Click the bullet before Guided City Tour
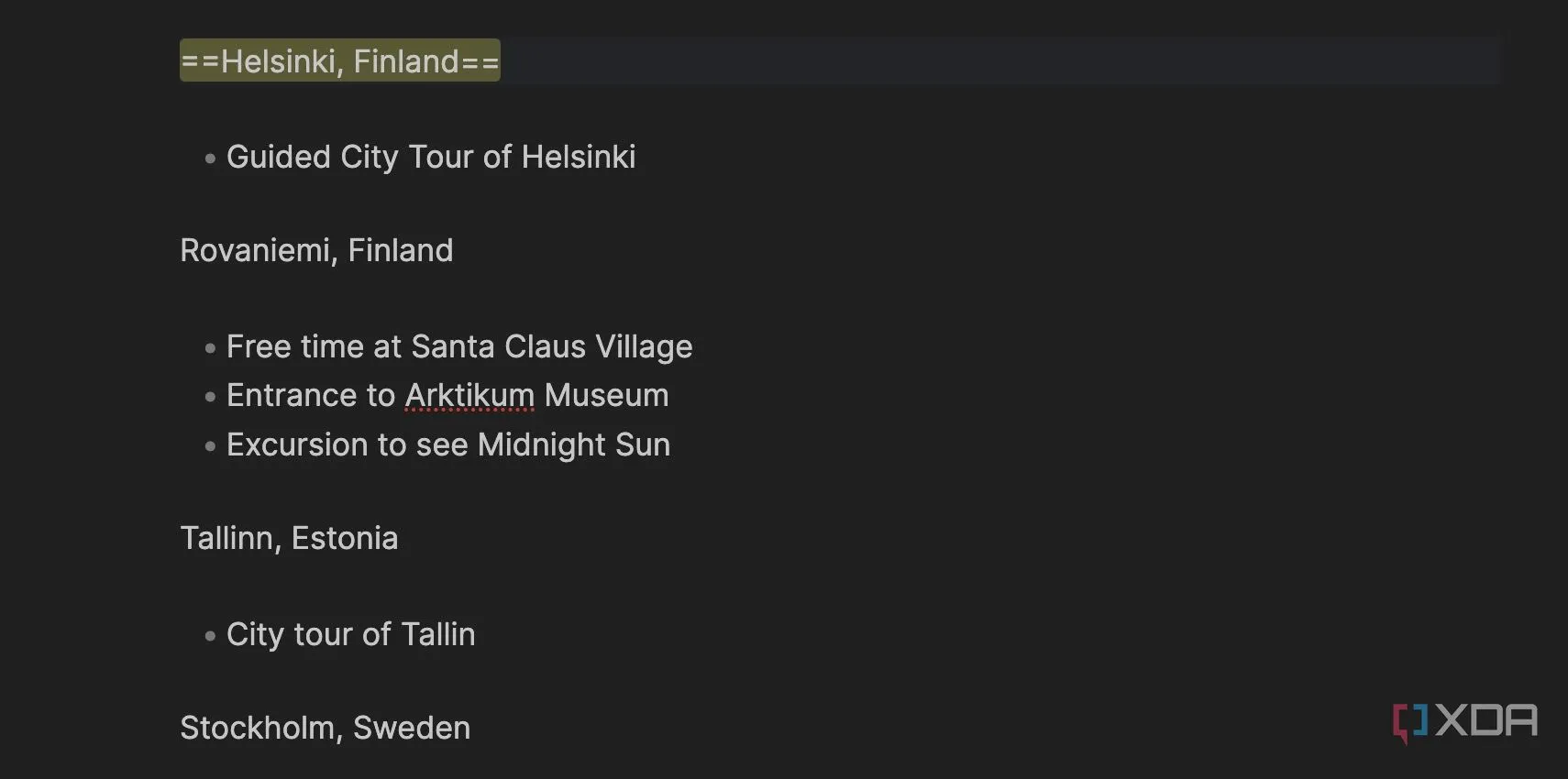 point(210,159)
